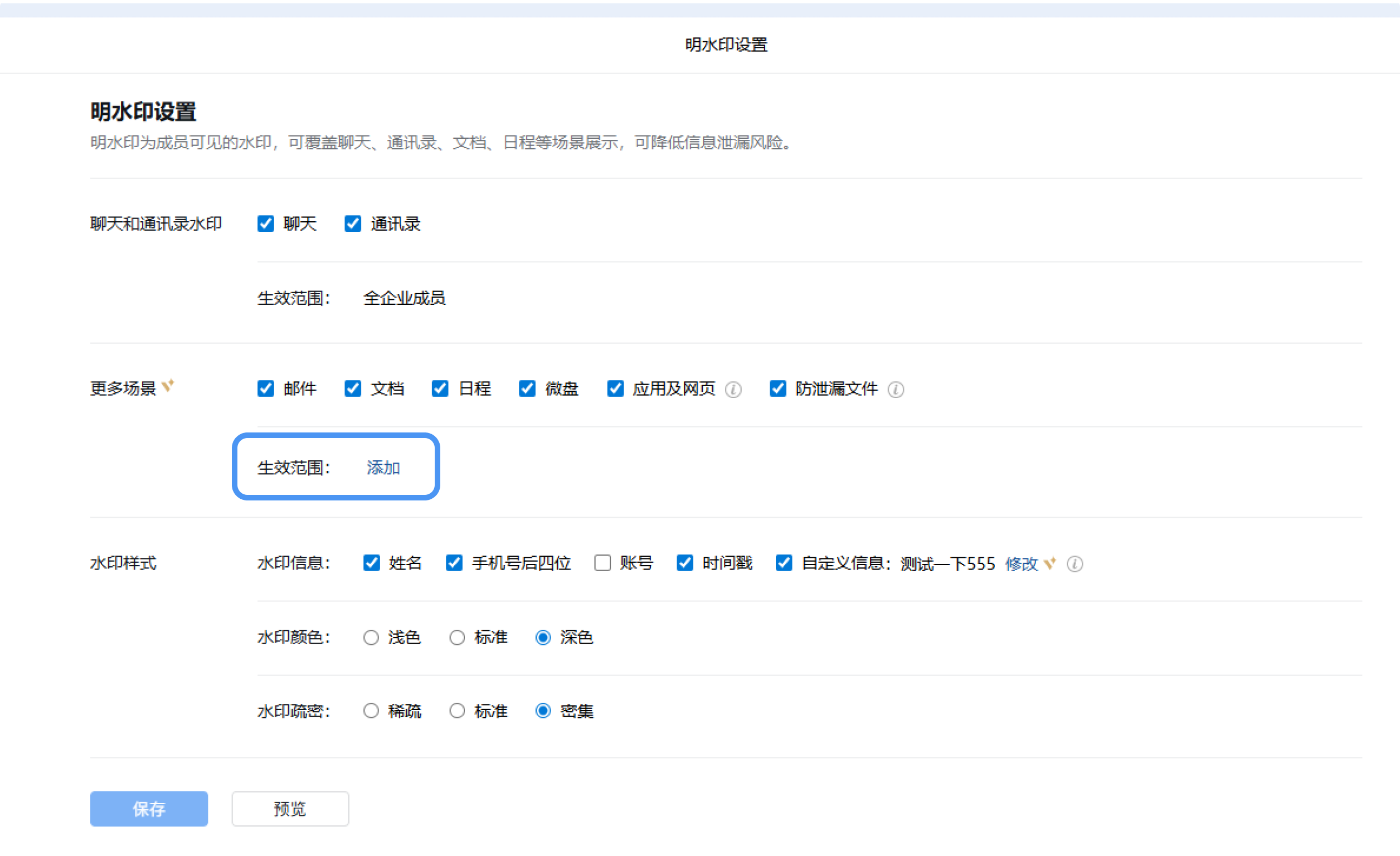Toggle the 时间戳 checkbox
This screenshot has width=1400, height=856.
(x=684, y=563)
